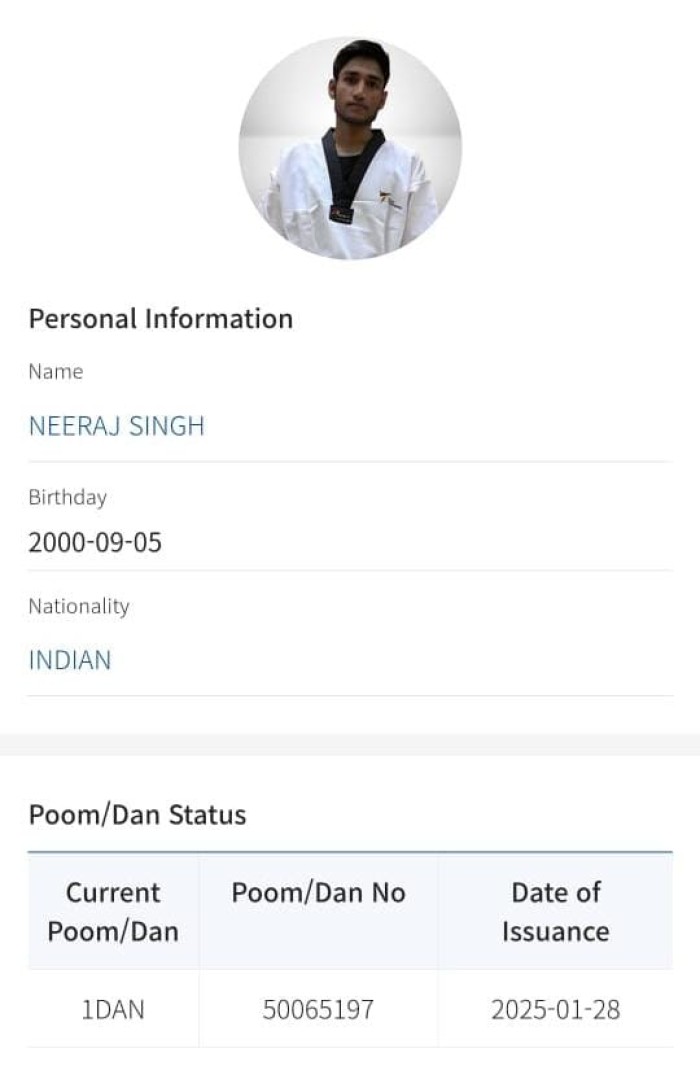Click the small logo on the white uniform
Viewport: 700px width, 1079px height.
[x=387, y=199]
